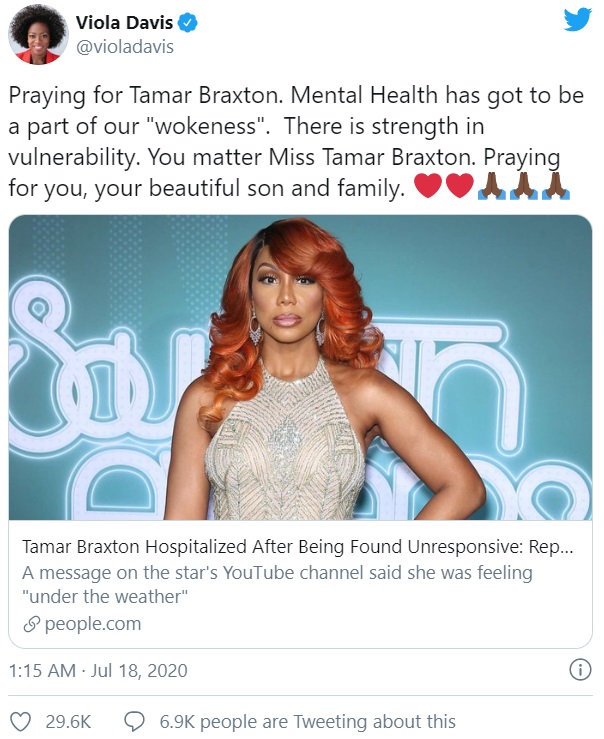The image size is (604, 739).
Task: Click the people.com source link
Action: click(x=93, y=624)
